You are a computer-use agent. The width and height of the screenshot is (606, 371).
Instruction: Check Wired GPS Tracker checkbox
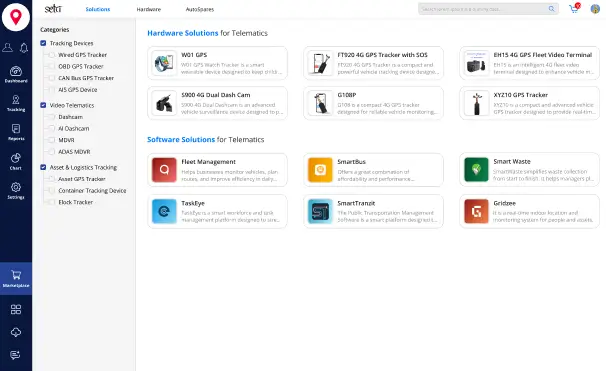(x=51, y=55)
